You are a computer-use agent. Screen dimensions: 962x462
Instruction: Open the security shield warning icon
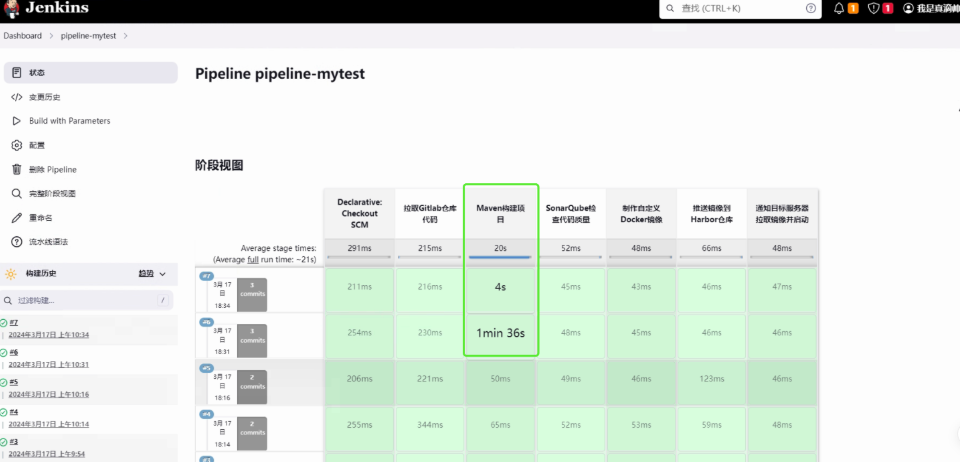point(873,9)
